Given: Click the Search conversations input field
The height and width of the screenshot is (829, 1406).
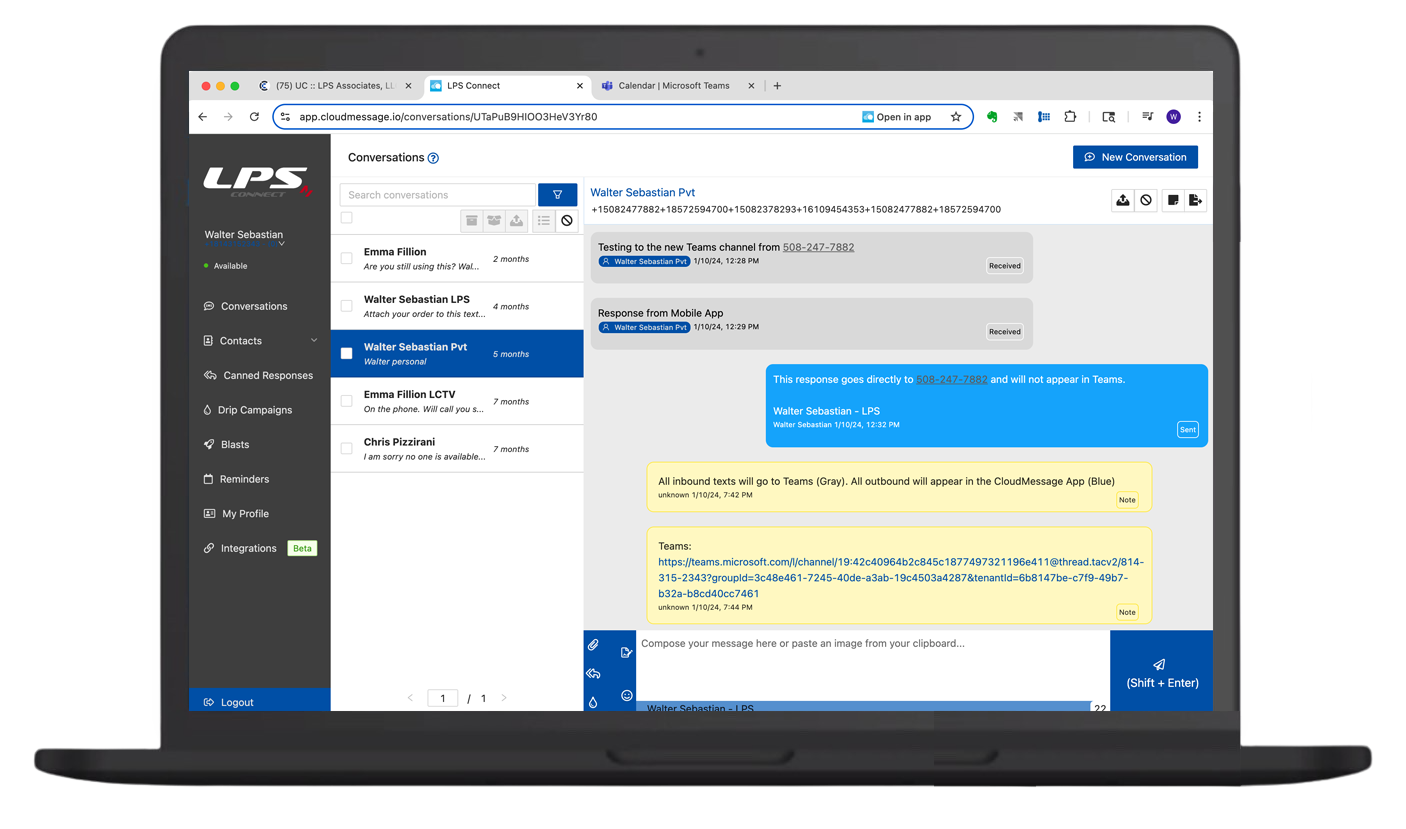Looking at the screenshot, I should [438, 195].
